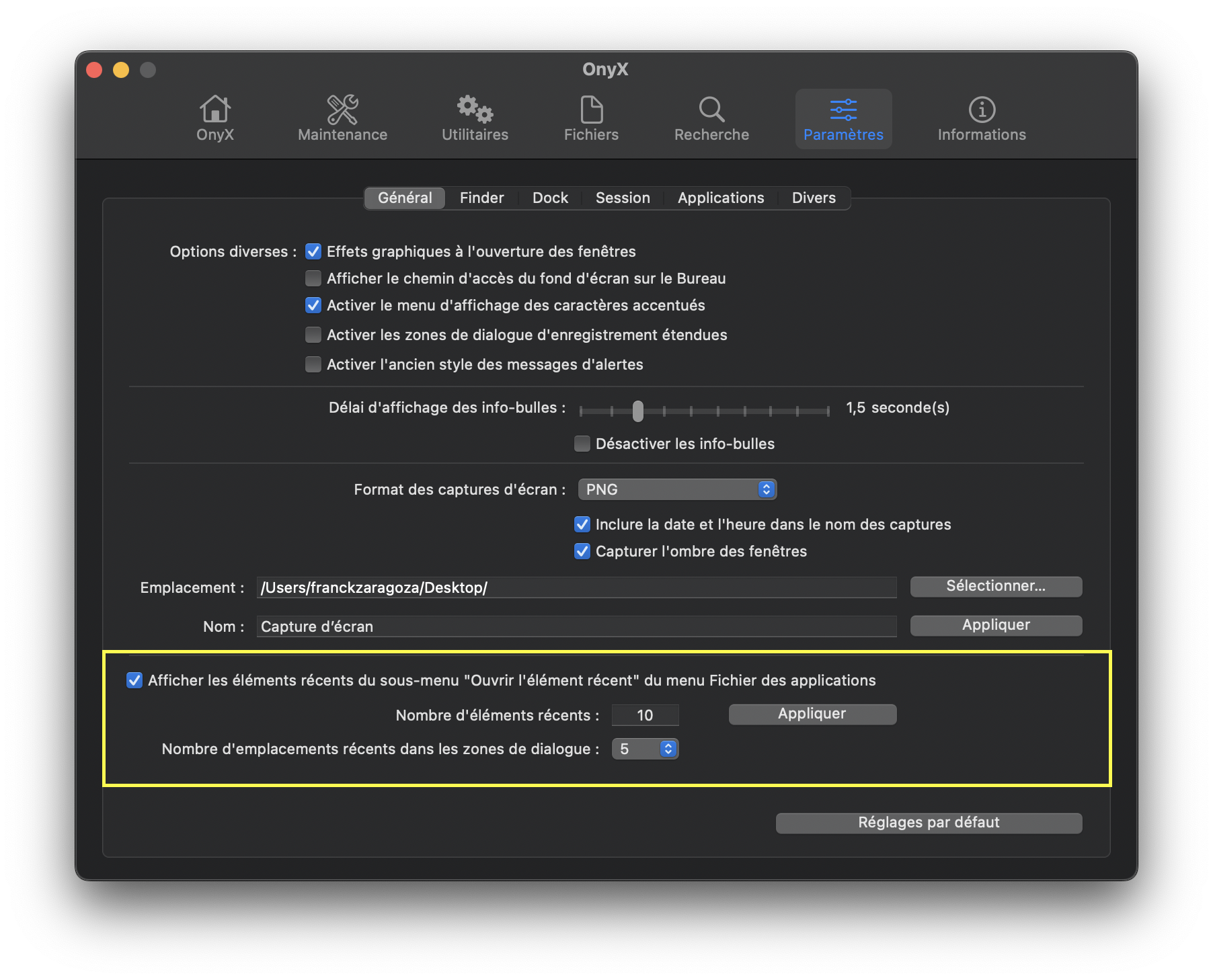Image resolution: width=1213 pixels, height=980 pixels.
Task: Click the info-bulles delay slider handle
Action: (637, 410)
